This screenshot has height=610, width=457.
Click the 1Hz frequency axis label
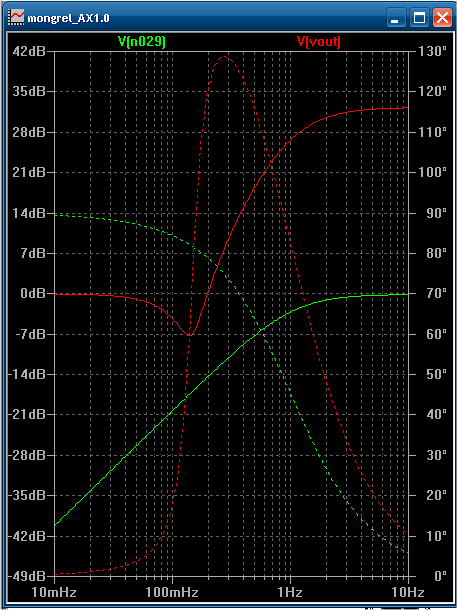coord(290,593)
